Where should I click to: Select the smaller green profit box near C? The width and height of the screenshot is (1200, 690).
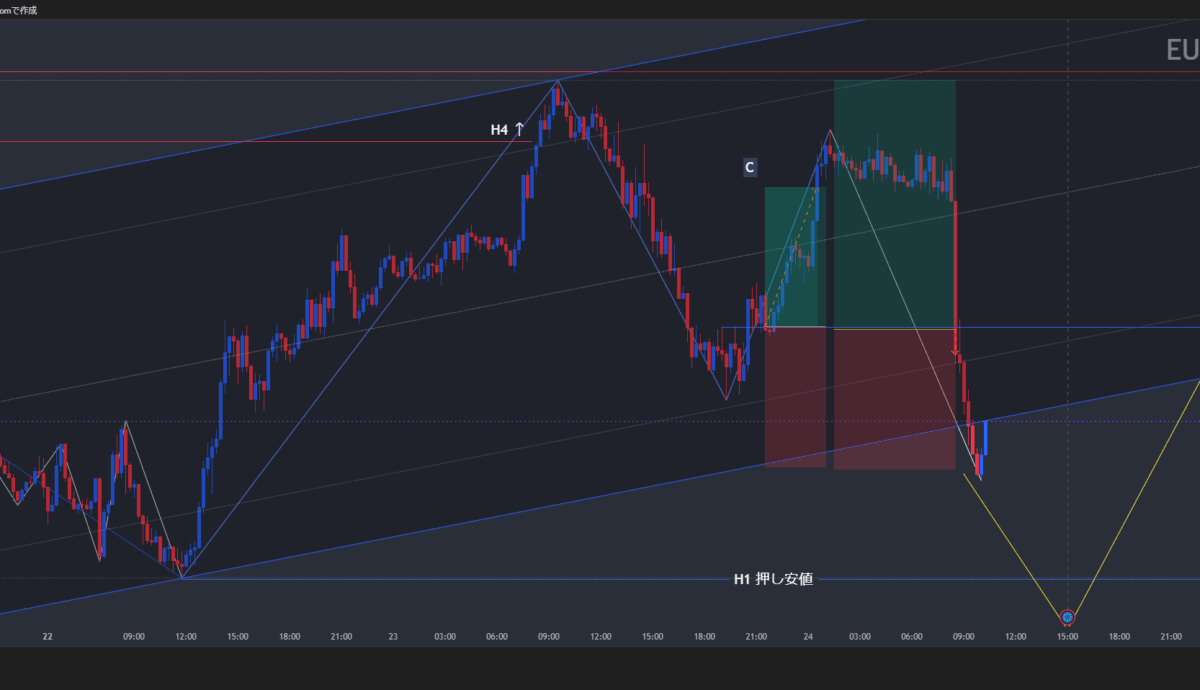(790, 255)
